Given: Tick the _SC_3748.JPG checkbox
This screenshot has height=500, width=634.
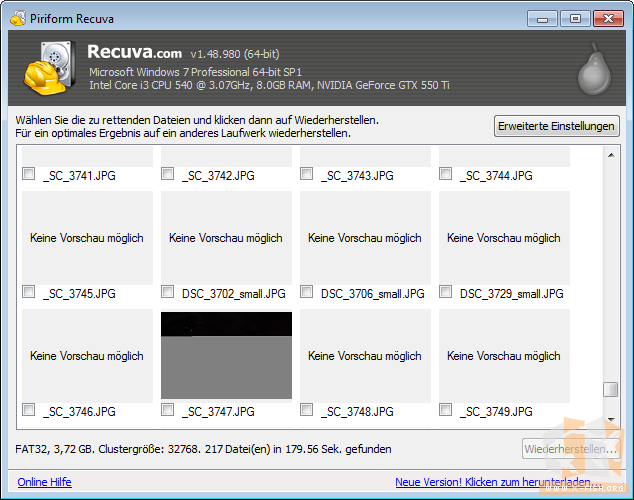Looking at the screenshot, I should tap(306, 410).
